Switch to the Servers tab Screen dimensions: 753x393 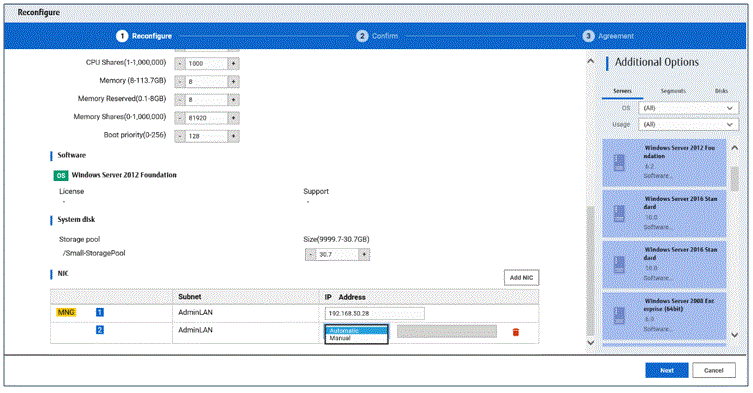(x=622, y=91)
